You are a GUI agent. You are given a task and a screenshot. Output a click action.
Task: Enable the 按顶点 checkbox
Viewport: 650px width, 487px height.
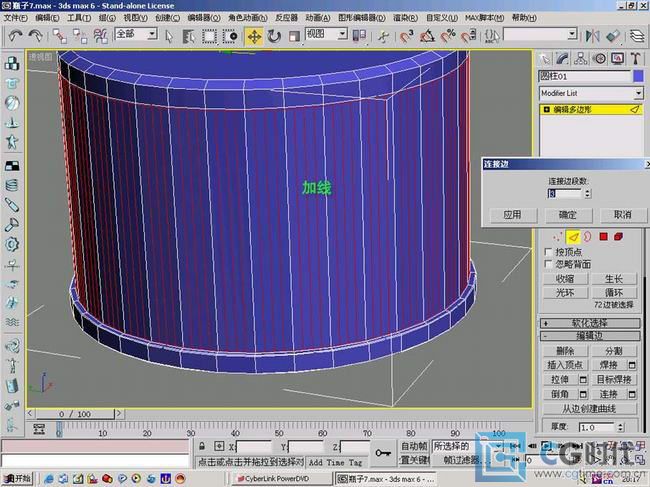click(548, 252)
